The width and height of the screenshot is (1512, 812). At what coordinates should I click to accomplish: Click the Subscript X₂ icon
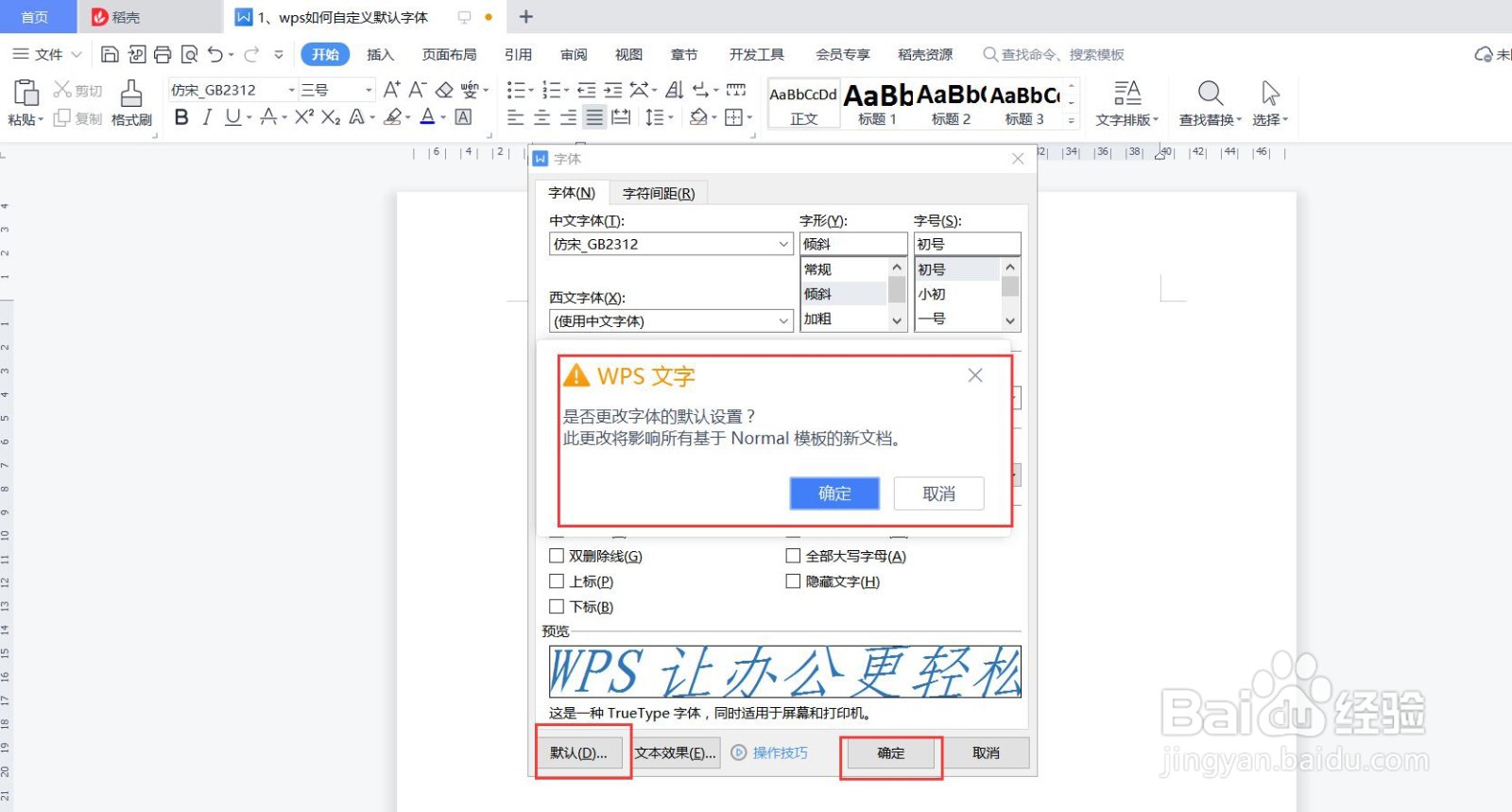point(331,117)
